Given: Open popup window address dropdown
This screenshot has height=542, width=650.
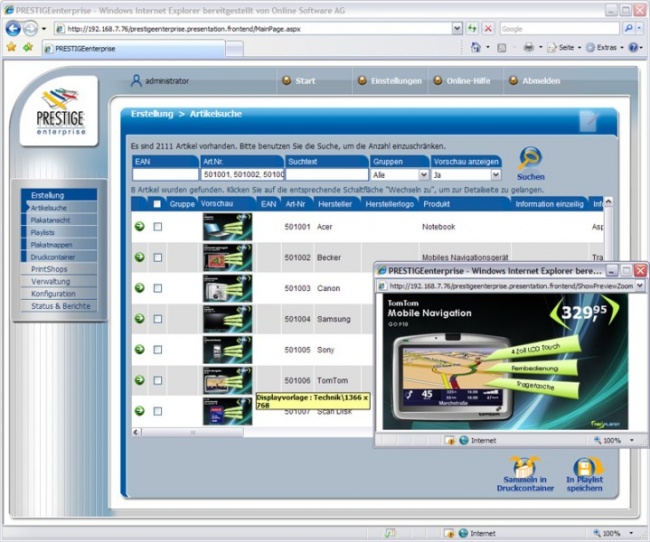Looking at the screenshot, I should [640, 285].
